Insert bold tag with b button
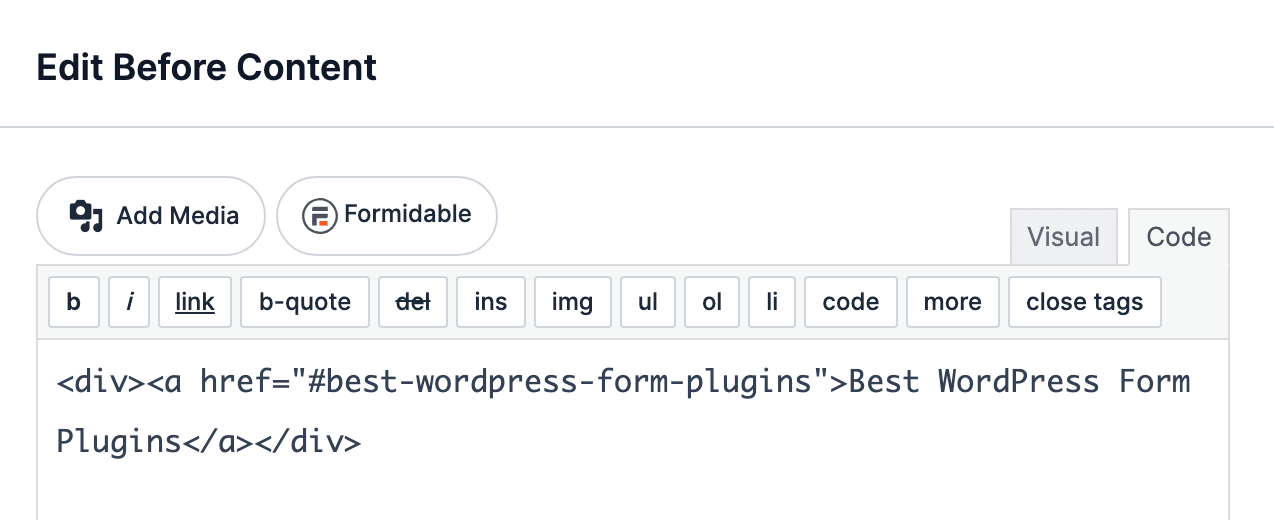The width and height of the screenshot is (1274, 520). (x=74, y=302)
